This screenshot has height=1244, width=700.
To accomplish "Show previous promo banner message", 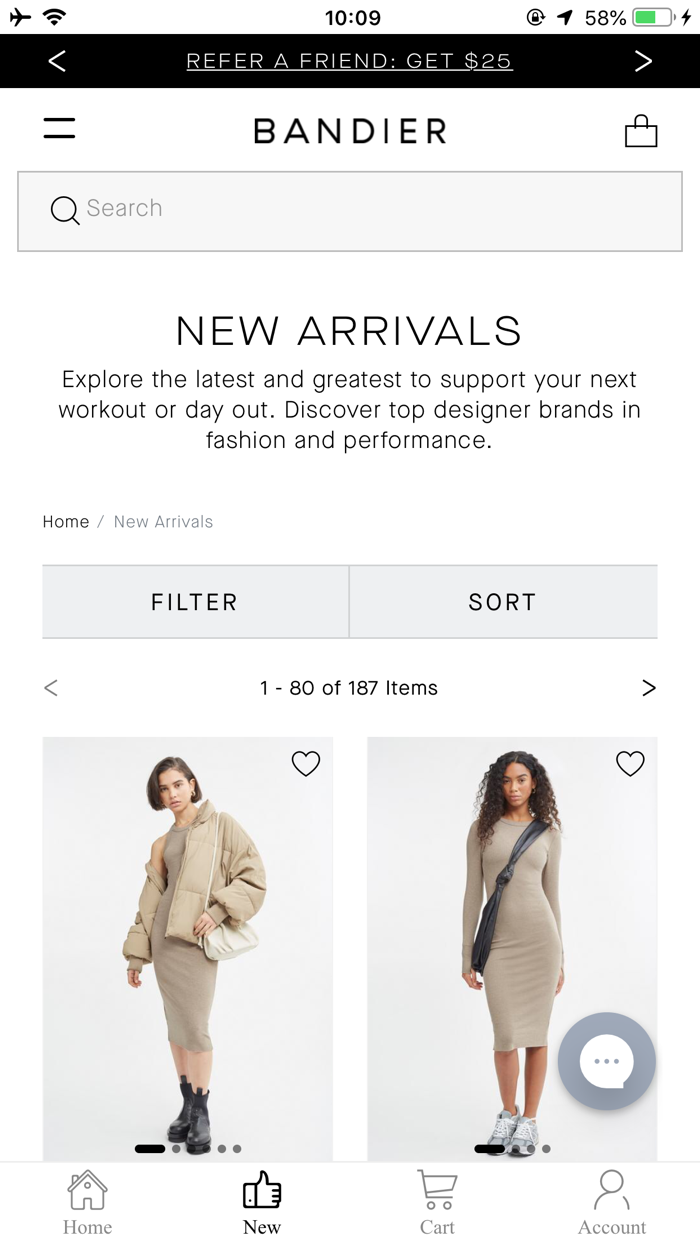I will pos(57,61).
